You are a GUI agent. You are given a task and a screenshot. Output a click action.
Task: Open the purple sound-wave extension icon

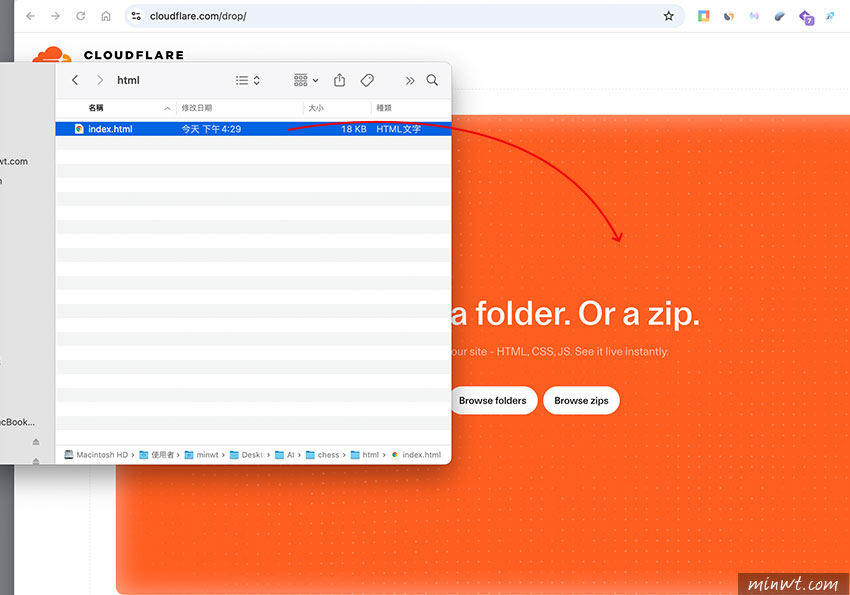[x=754, y=16]
